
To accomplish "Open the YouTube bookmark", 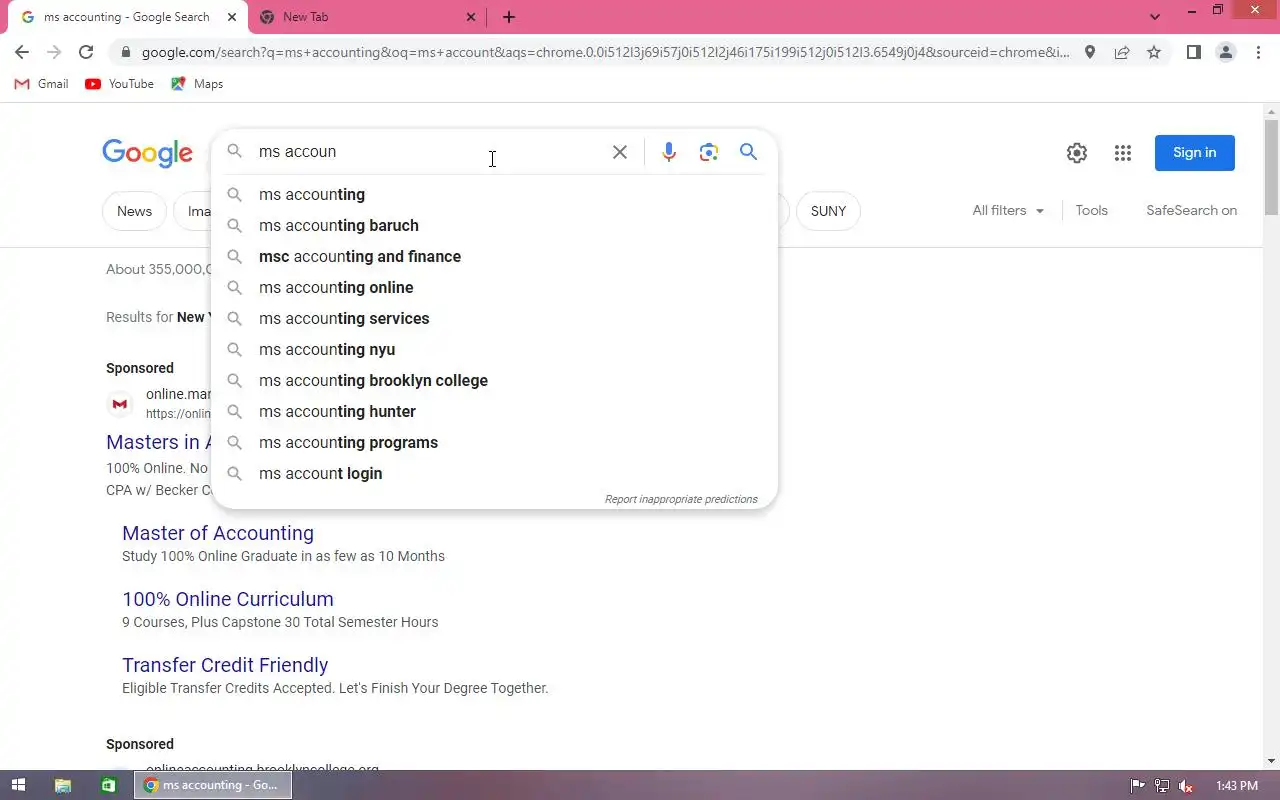I will [x=119, y=84].
